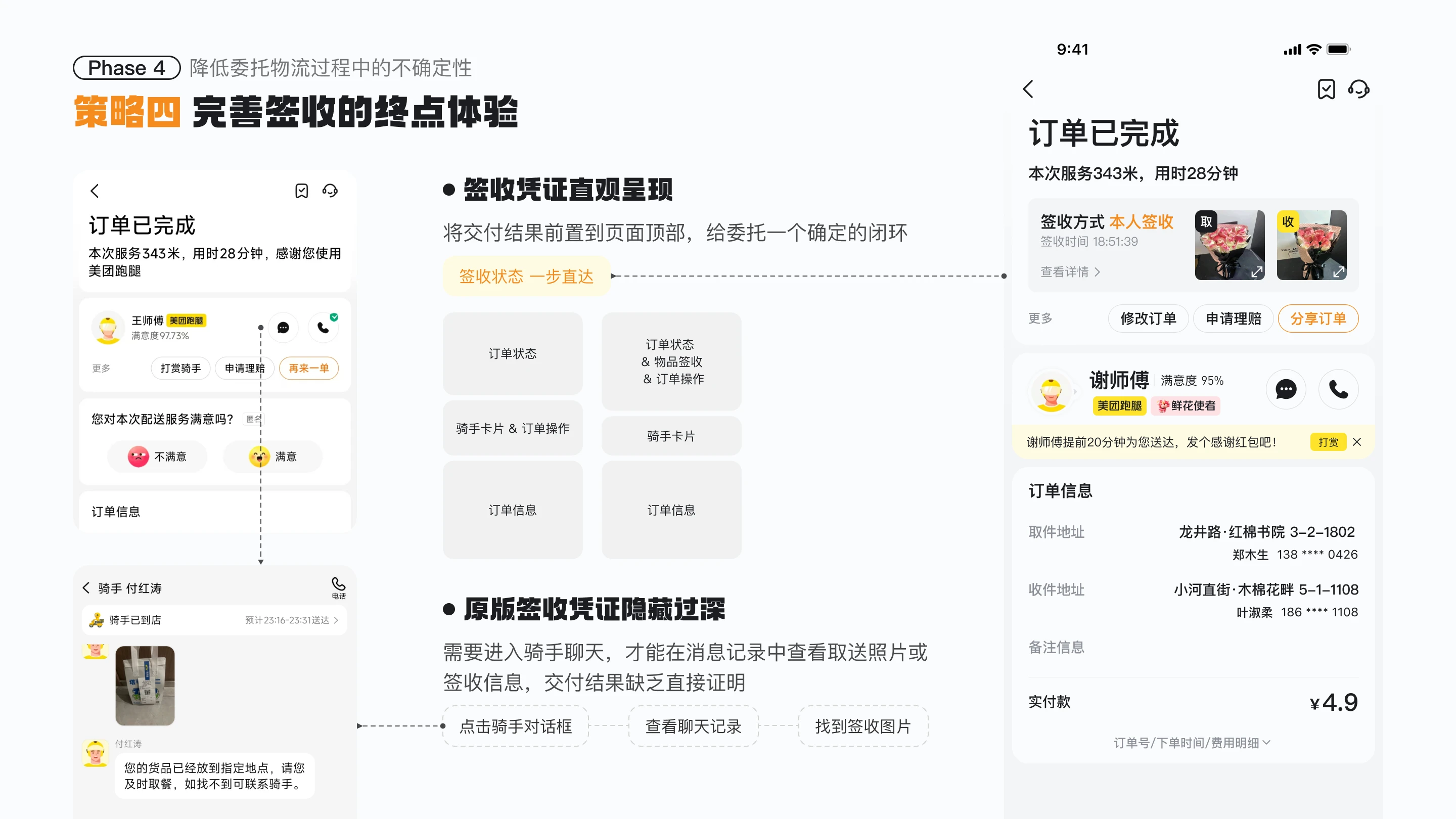Tap 电话 icon in rider chat header
1456x819 pixels.
[338, 588]
